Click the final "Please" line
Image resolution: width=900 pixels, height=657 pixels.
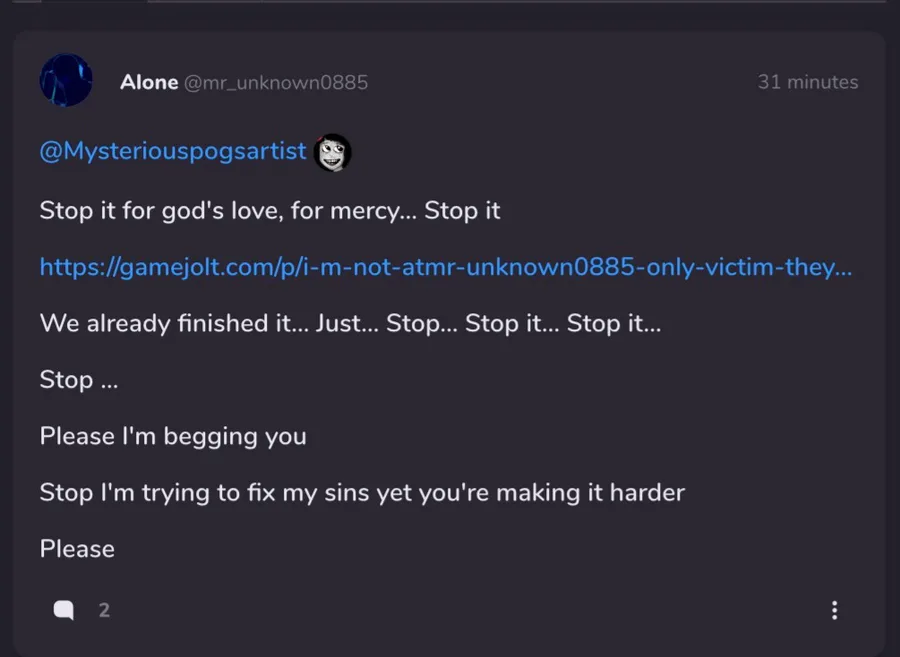click(x=77, y=549)
